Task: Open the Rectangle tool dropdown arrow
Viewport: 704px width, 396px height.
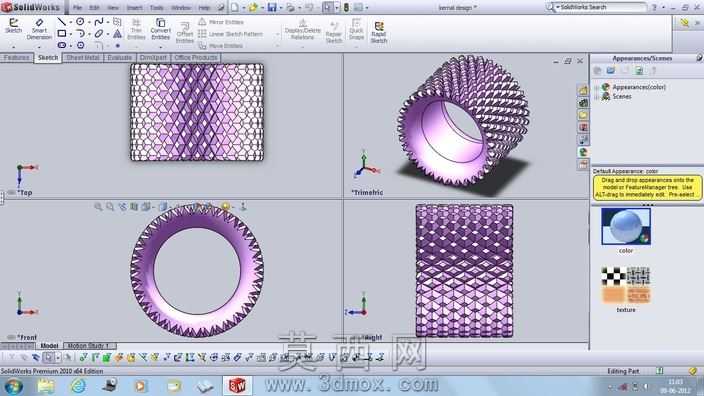Action: (71, 34)
